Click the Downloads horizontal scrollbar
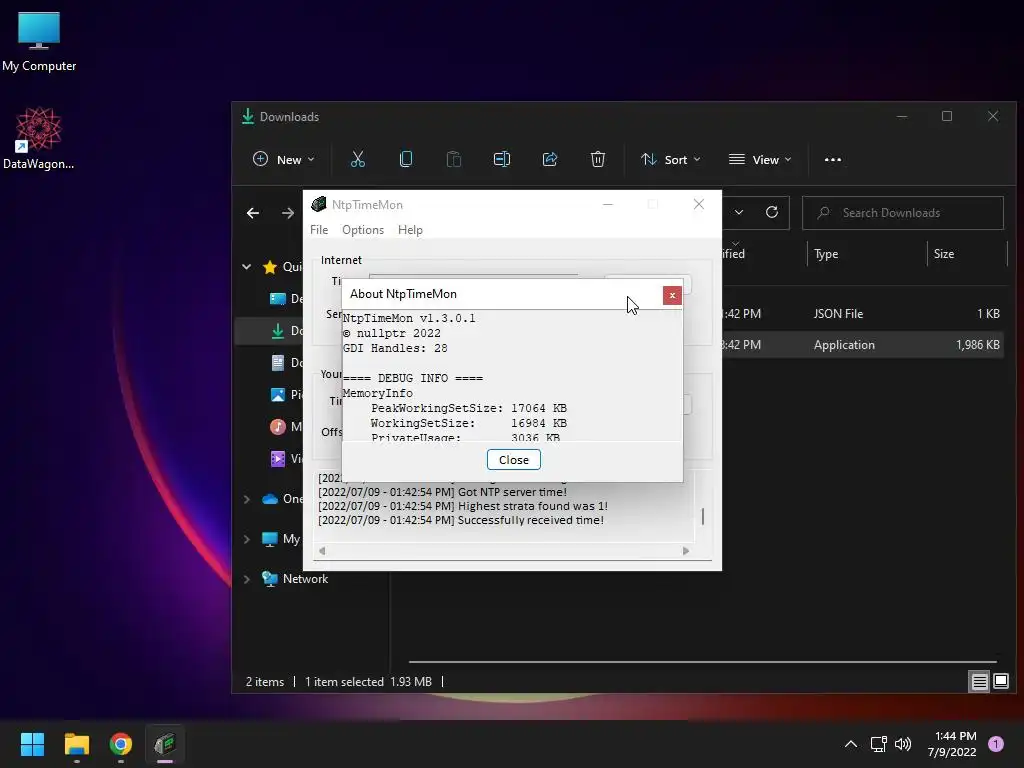 [703, 662]
